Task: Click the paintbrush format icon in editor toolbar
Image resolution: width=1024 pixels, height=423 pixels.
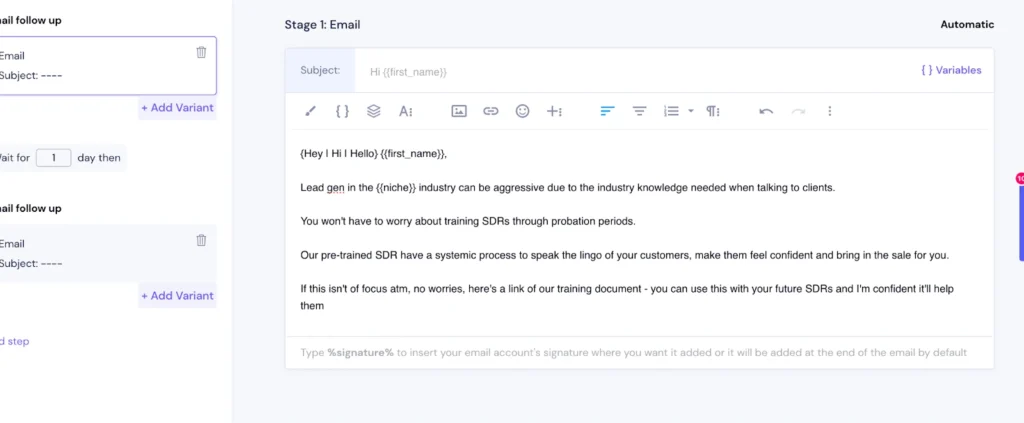Action: point(310,111)
